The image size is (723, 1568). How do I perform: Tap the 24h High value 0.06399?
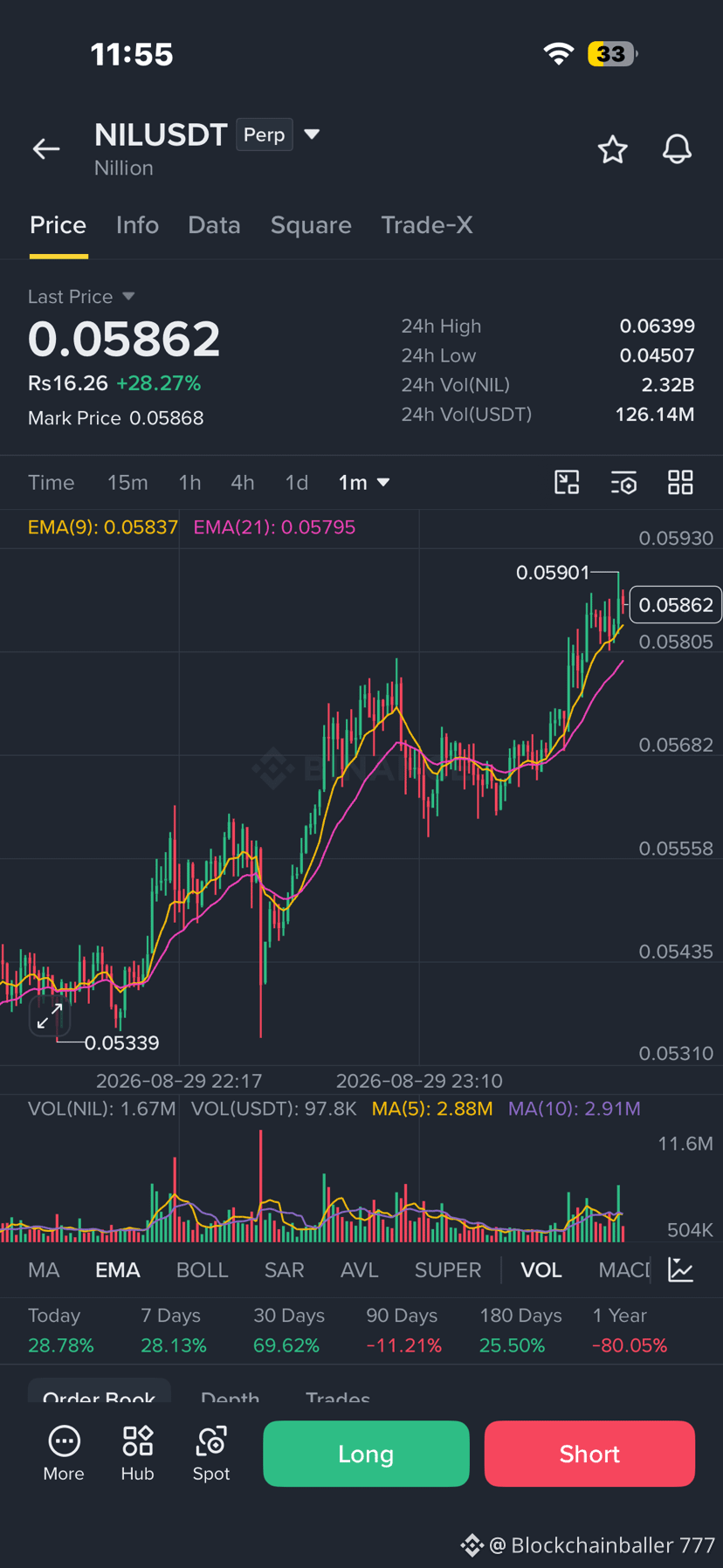tap(657, 326)
